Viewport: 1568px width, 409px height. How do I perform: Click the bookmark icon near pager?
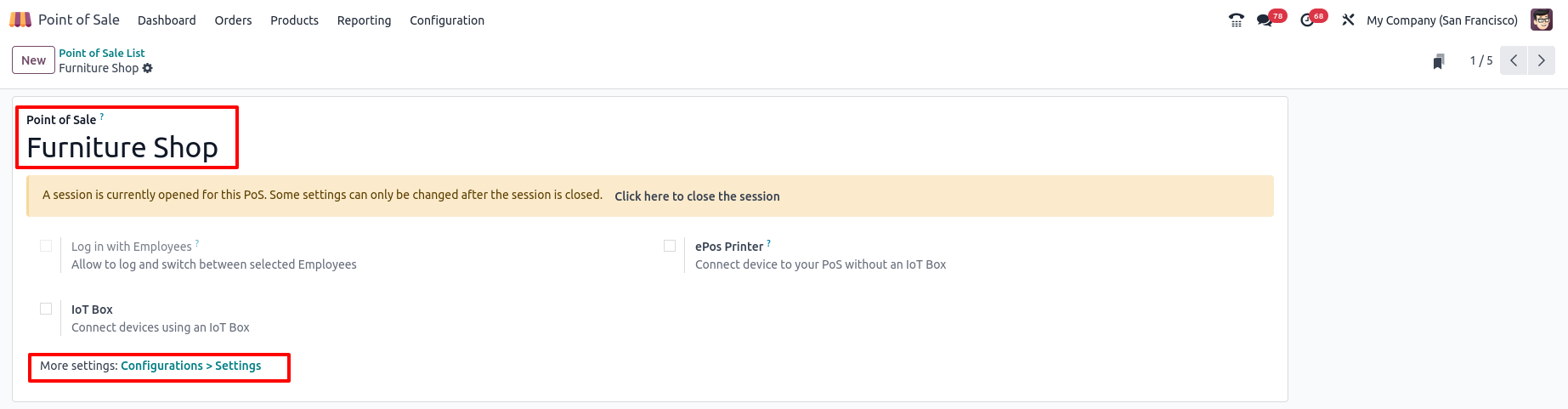(x=1439, y=61)
